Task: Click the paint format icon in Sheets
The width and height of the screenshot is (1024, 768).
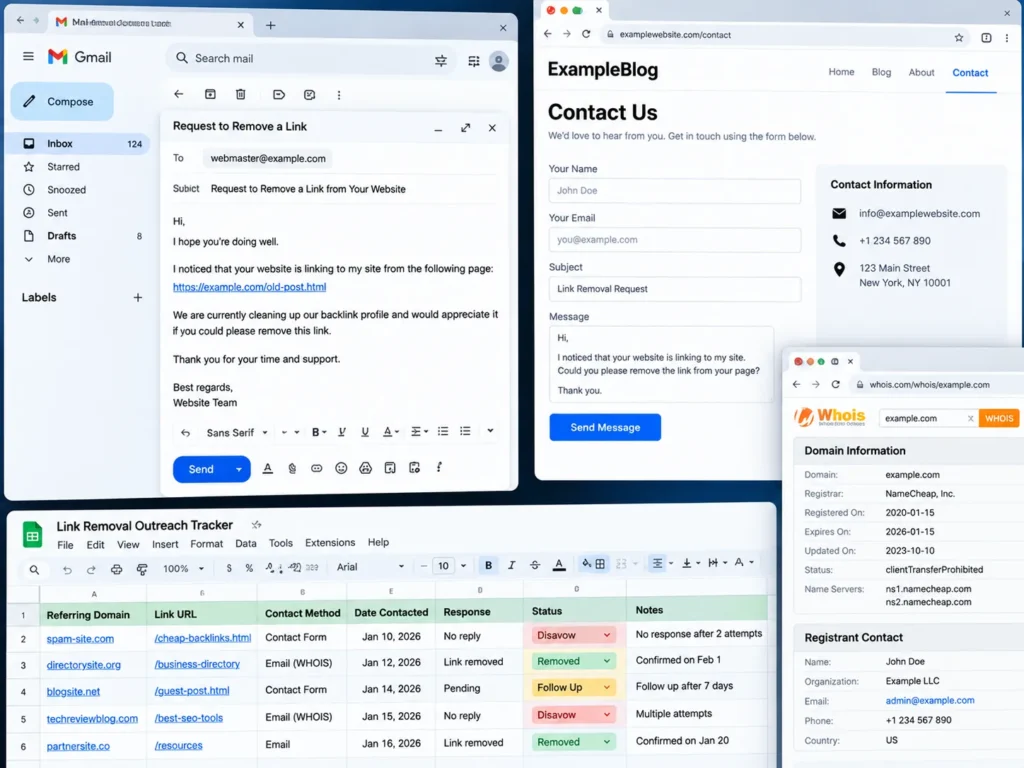Action: (142, 569)
